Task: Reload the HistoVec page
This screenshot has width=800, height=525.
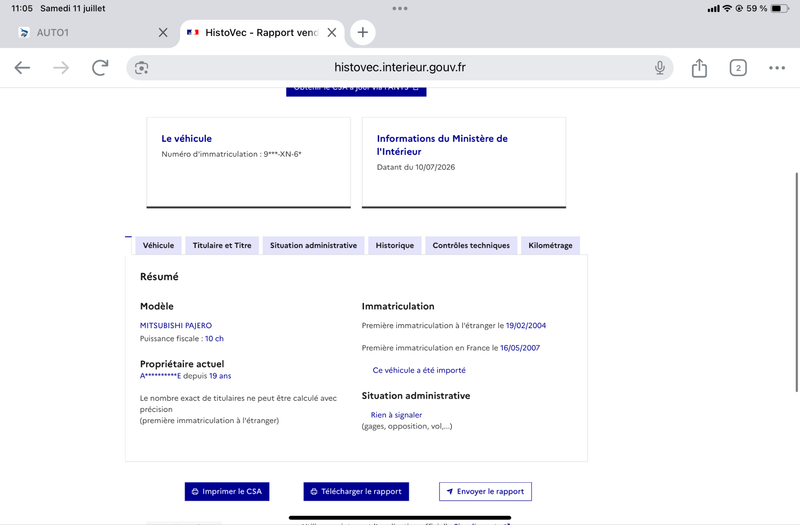Action: pyautogui.click(x=100, y=68)
